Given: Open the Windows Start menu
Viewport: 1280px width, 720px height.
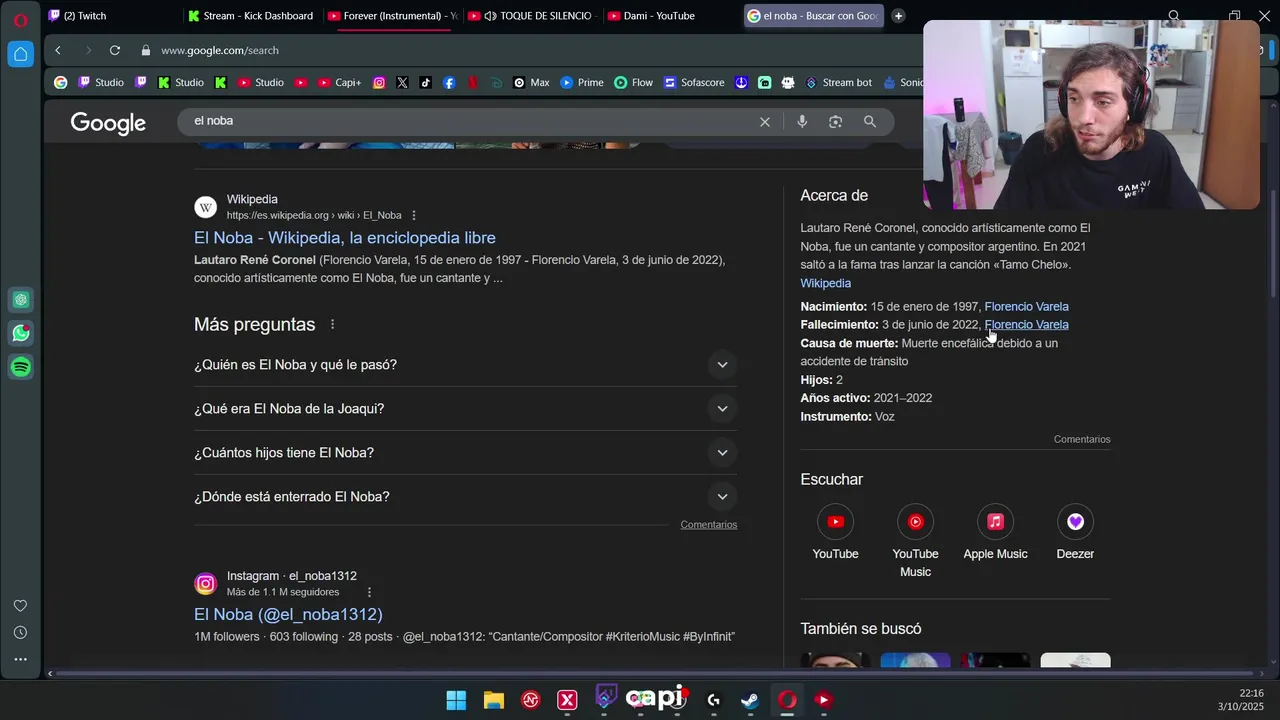Looking at the screenshot, I should (x=456, y=700).
